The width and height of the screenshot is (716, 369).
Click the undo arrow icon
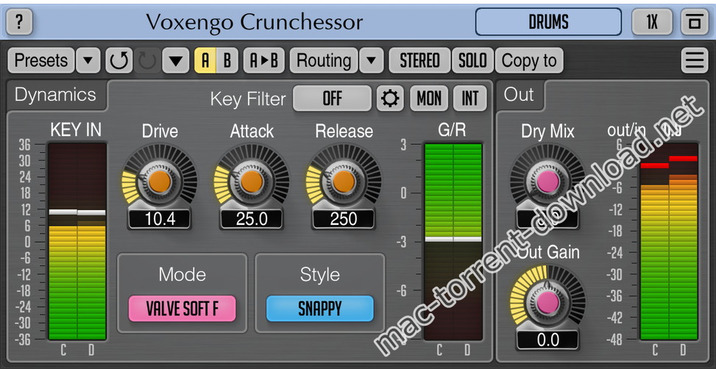tap(120, 60)
